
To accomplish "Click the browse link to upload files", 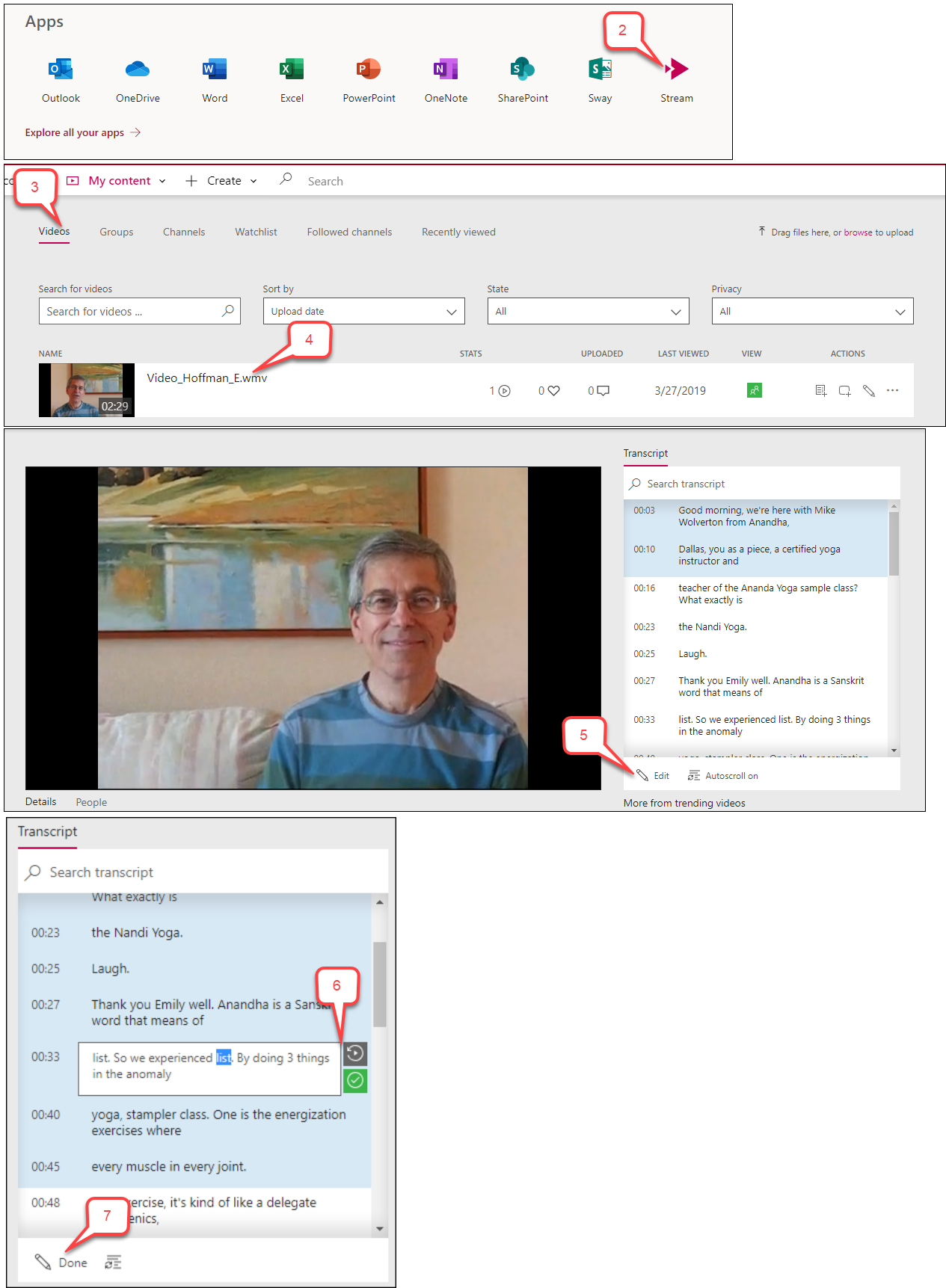I will point(858,232).
